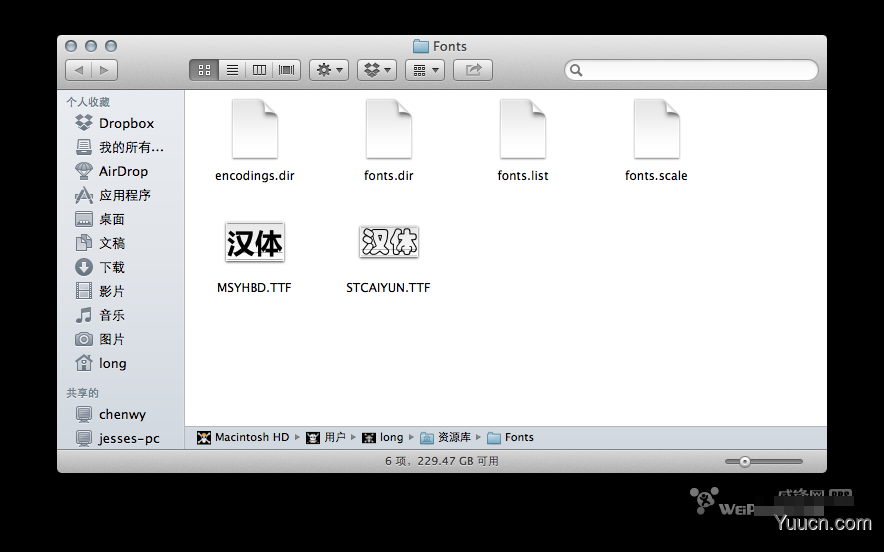Viewport: 884px width, 552px height.
Task: Click long in the path bar
Action: (383, 438)
